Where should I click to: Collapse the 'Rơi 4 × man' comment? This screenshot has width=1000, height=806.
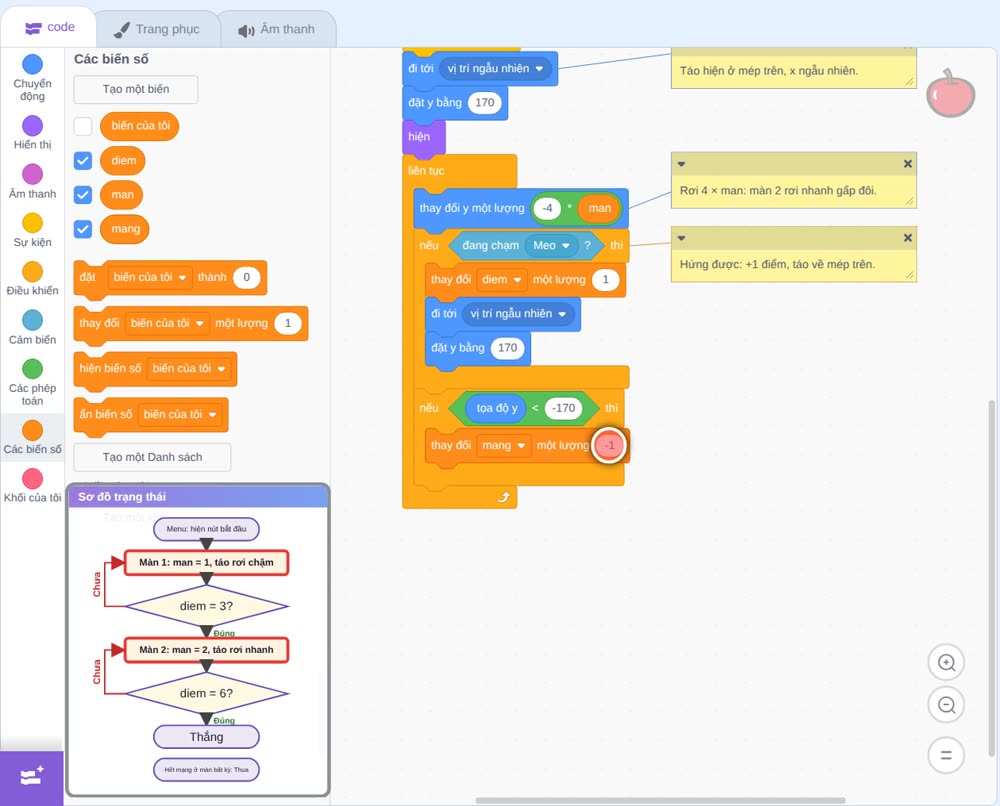[681, 164]
